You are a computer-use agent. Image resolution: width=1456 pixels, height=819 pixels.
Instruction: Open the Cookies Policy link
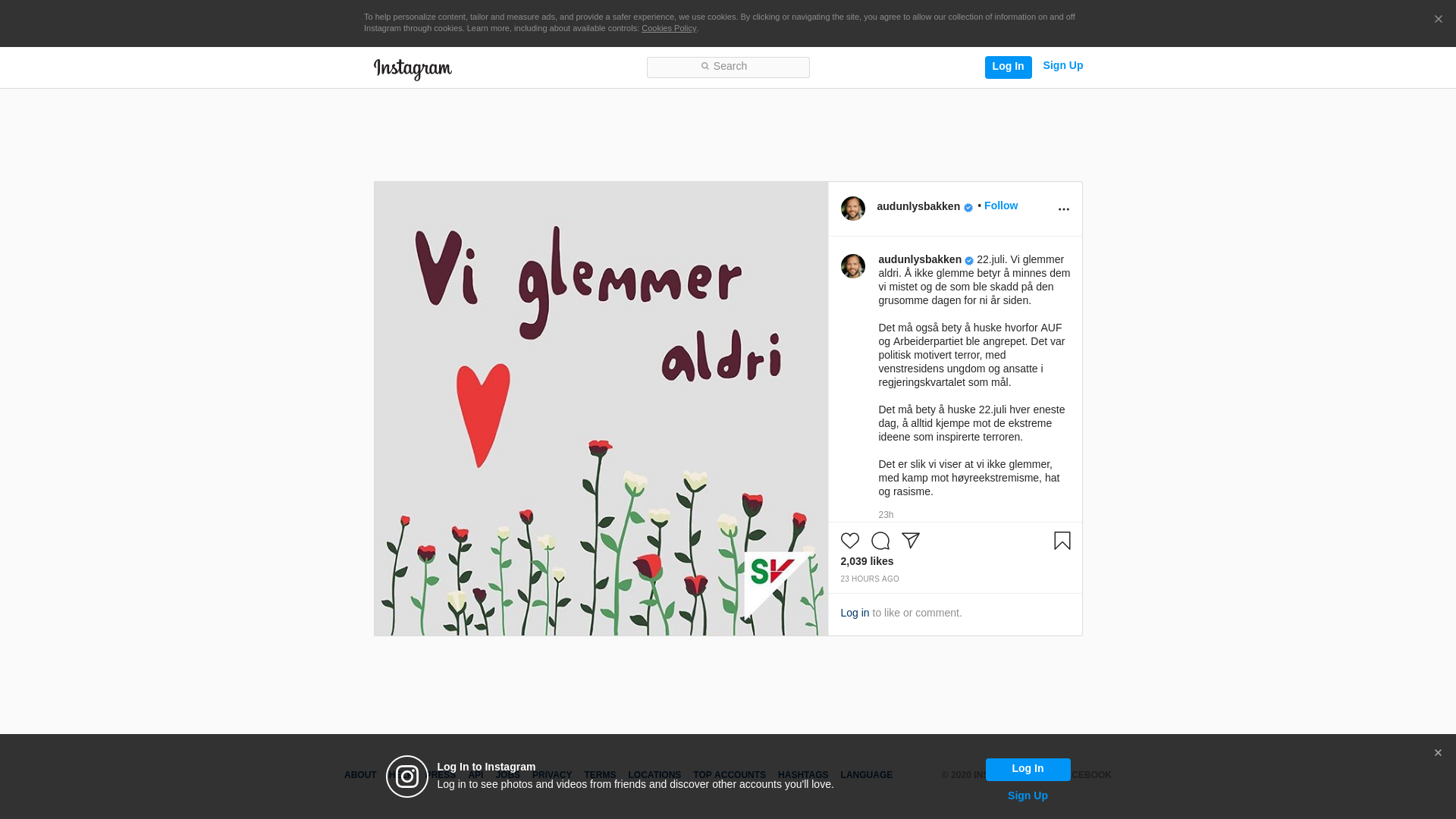[x=668, y=28]
